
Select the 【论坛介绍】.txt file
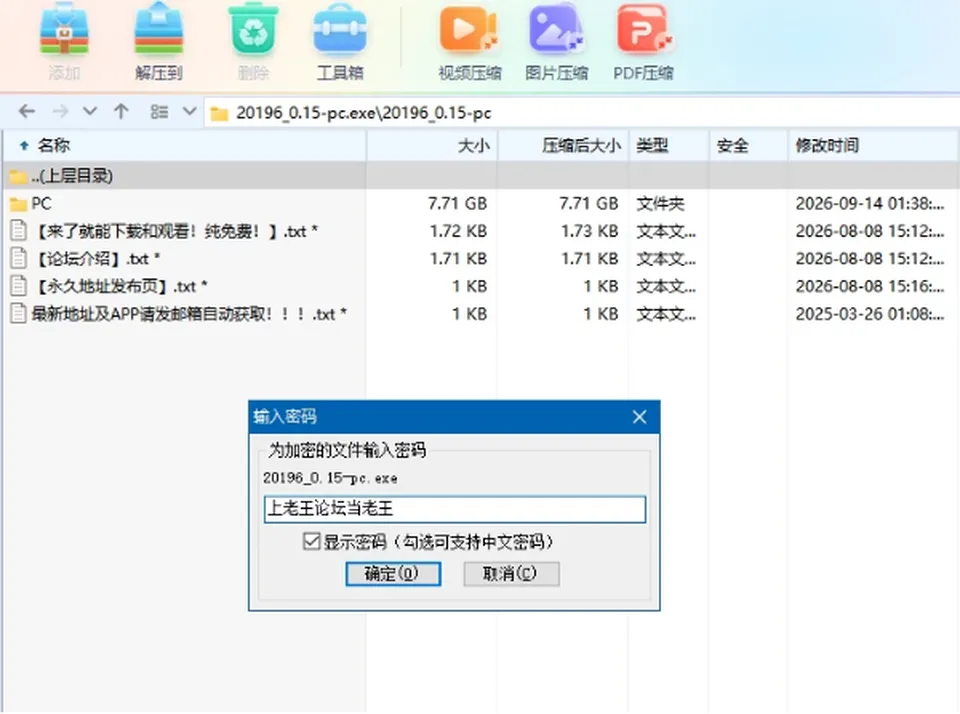click(x=480, y=258)
